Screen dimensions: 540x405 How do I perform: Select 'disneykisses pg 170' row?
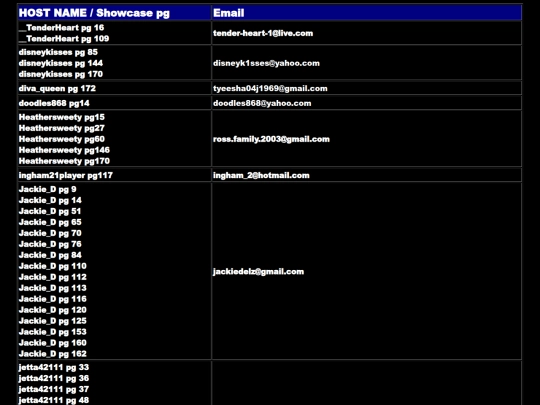coord(61,74)
